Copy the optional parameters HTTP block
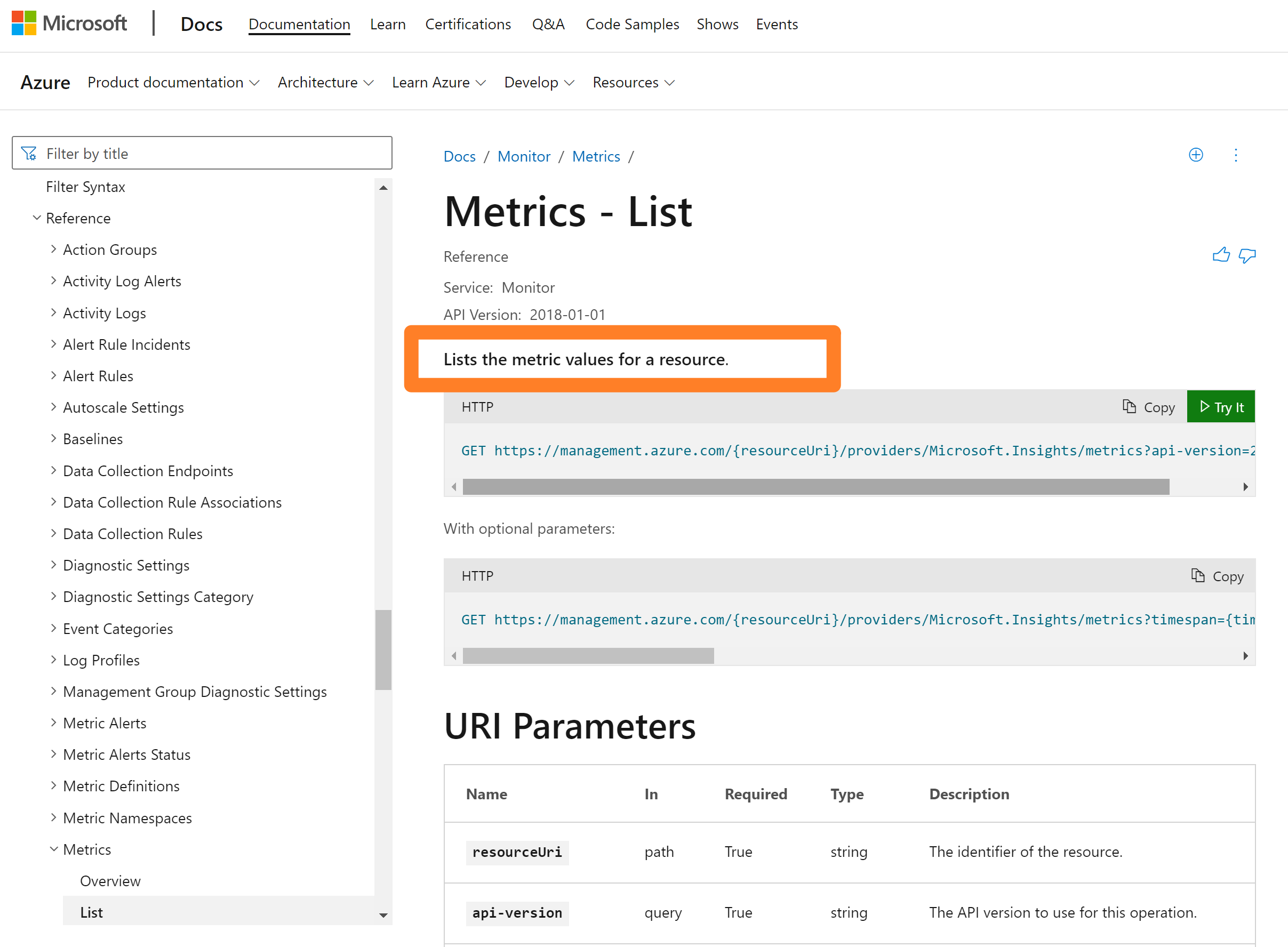1288x947 pixels. [x=1217, y=576]
